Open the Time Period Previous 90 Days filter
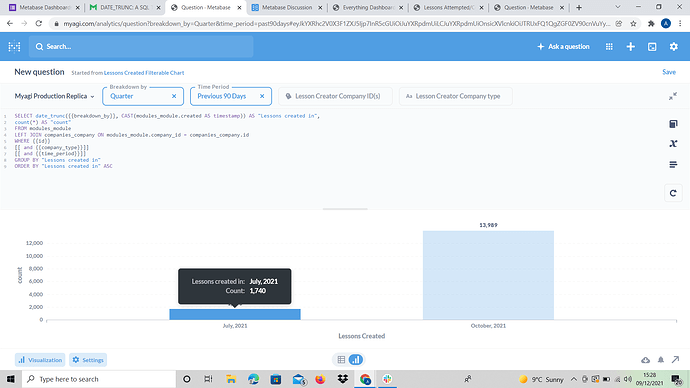The height and width of the screenshot is (388, 690). point(226,96)
